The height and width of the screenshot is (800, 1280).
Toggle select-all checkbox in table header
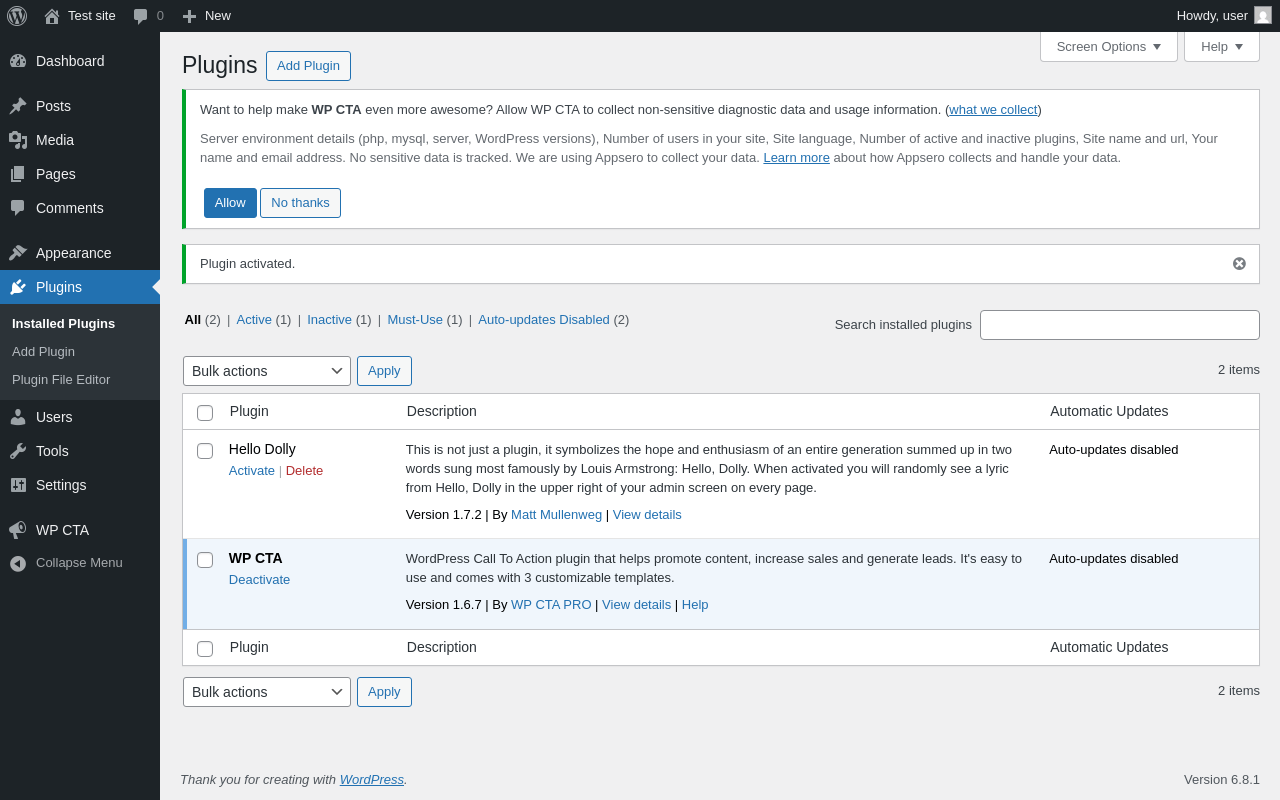point(205,413)
